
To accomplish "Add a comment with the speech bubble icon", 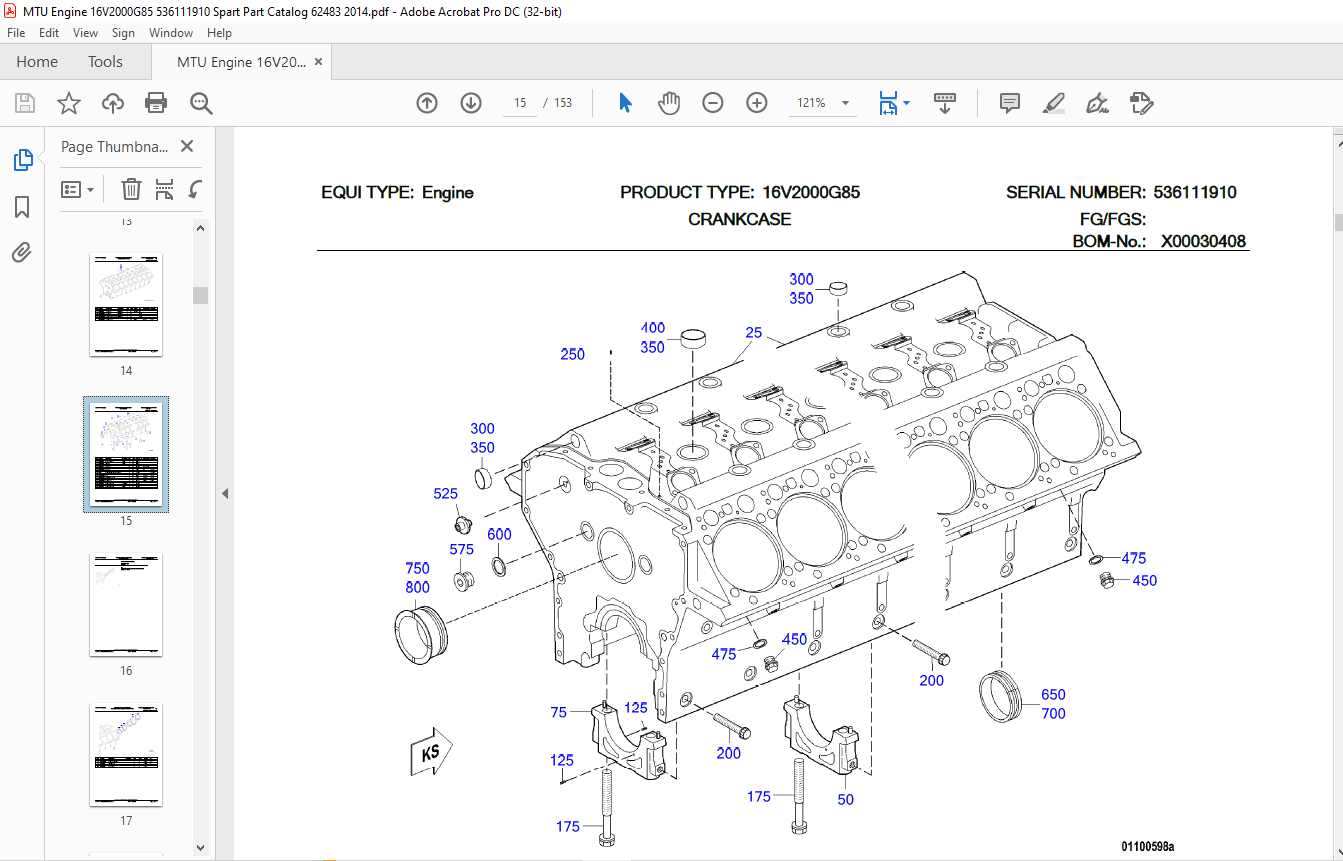I will (x=1010, y=103).
